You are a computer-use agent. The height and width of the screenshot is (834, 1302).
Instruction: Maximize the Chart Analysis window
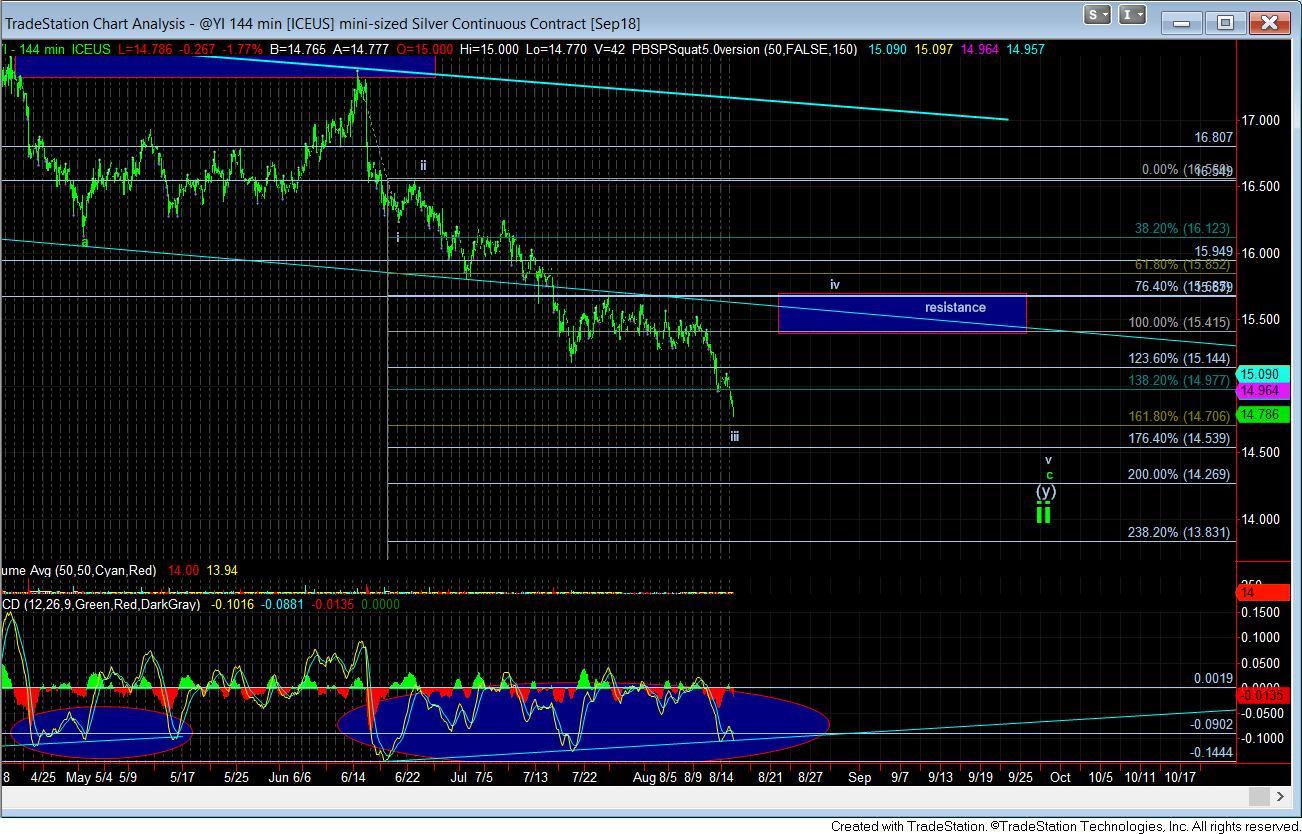(x=1225, y=22)
